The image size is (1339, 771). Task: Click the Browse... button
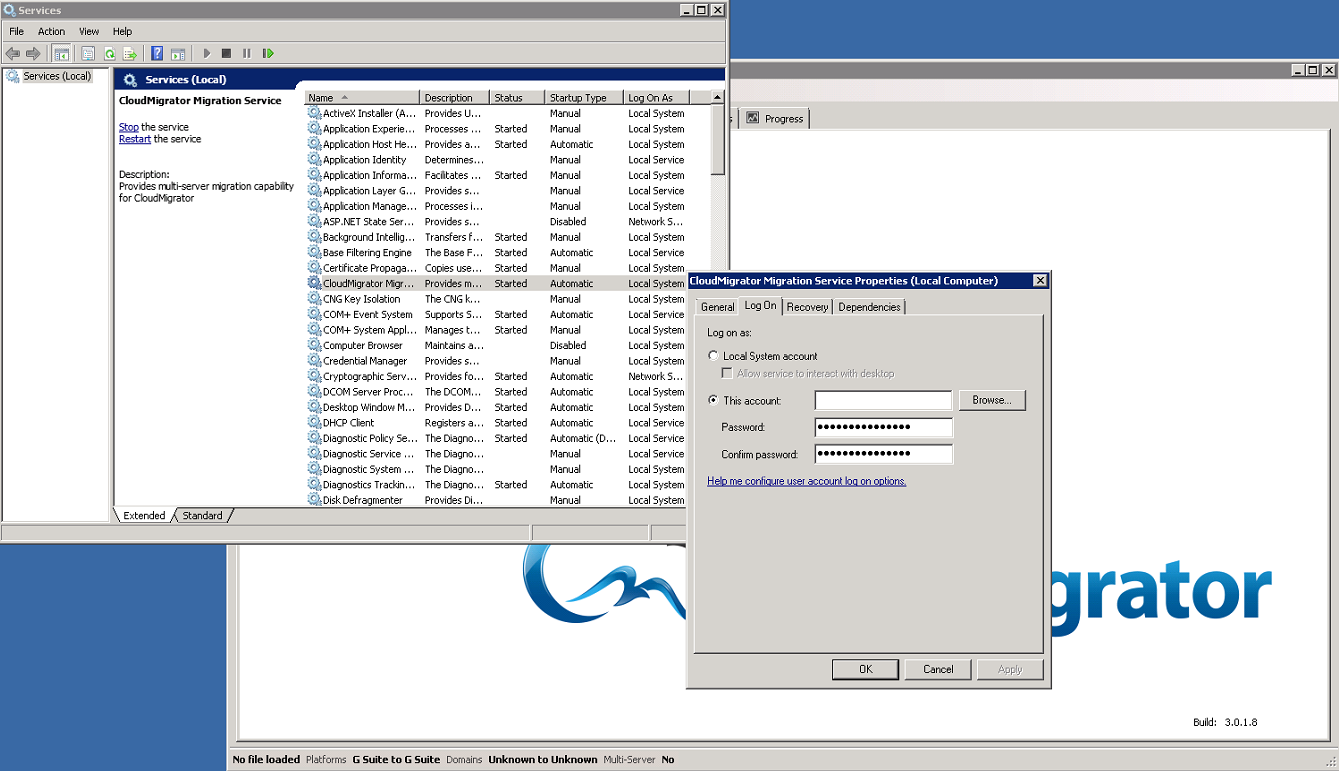[992, 400]
